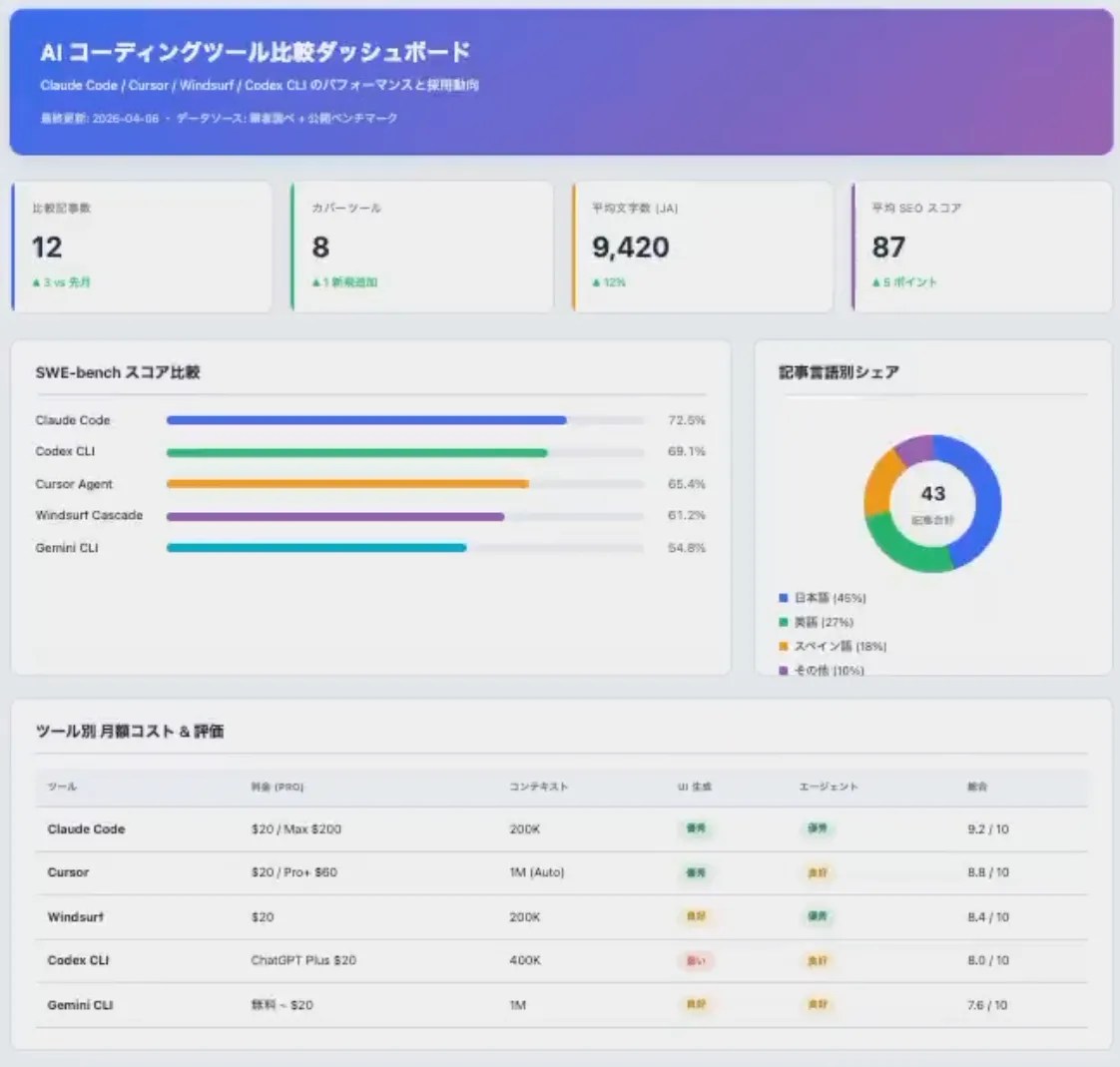Image resolution: width=1120 pixels, height=1067 pixels.
Task: Click the '1M (Auto)' context cell
Action: (537, 872)
